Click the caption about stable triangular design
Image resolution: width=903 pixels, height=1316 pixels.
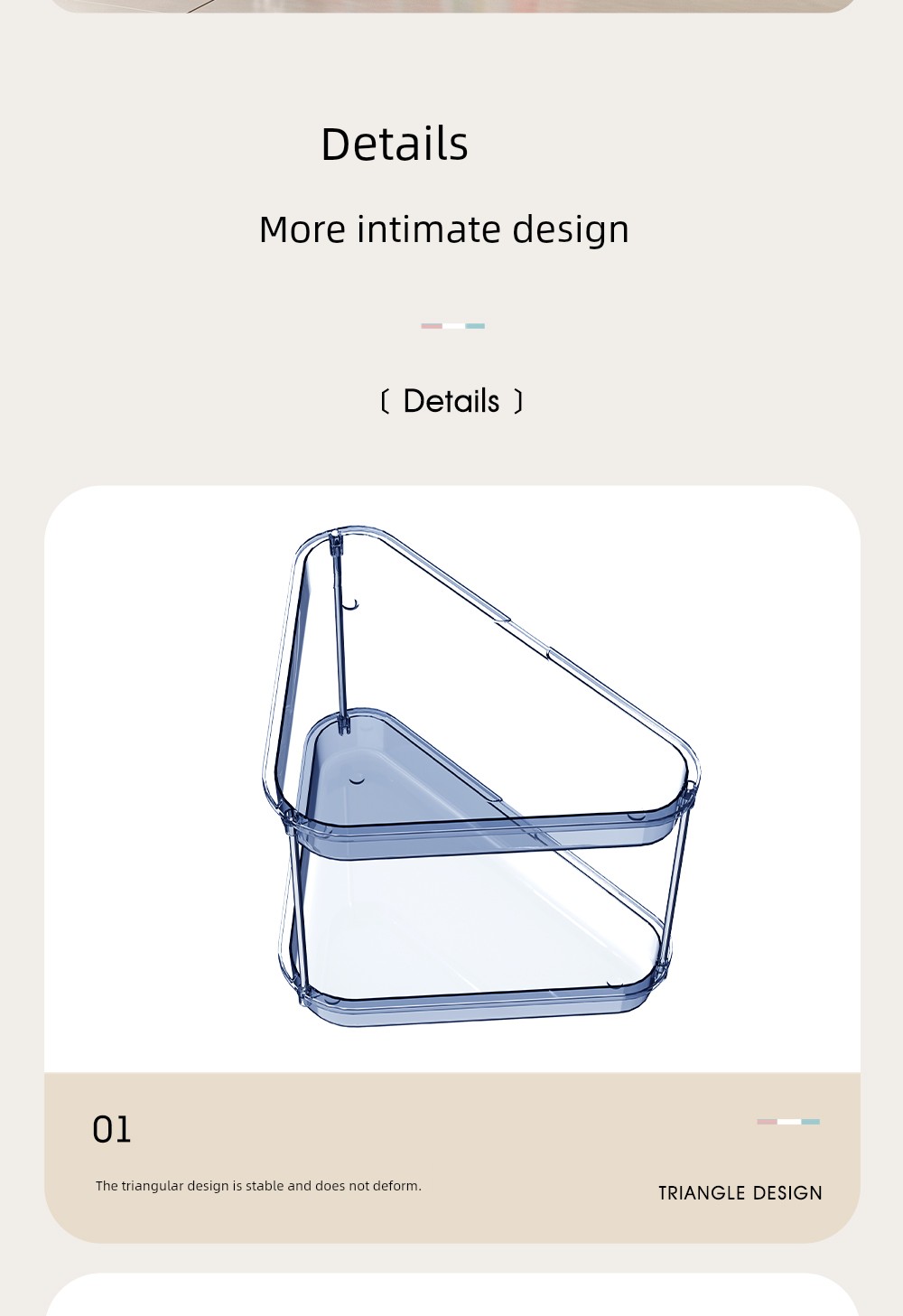(258, 1186)
